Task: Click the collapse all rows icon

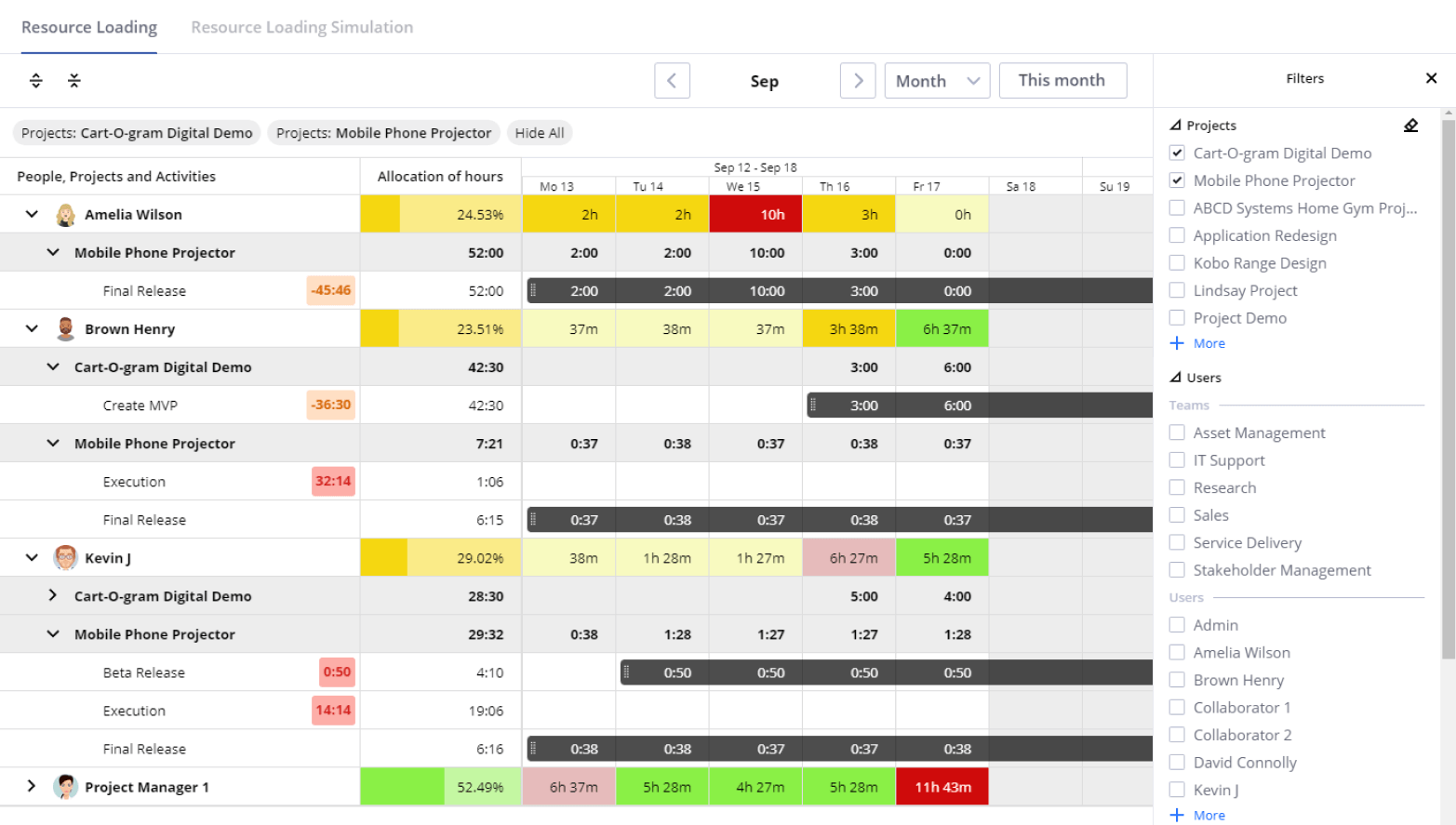Action: 74,81
